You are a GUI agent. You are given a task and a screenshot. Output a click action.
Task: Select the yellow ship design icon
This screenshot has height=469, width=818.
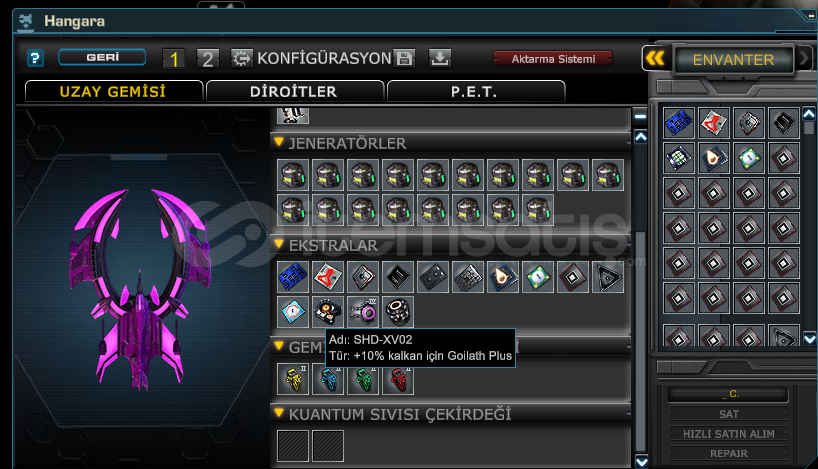(x=293, y=379)
